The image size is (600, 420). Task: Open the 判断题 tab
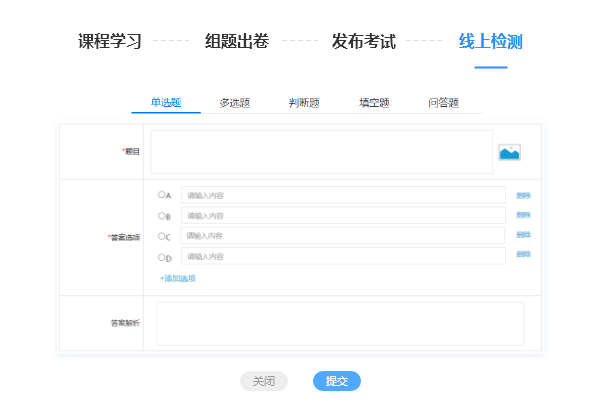[x=304, y=103]
